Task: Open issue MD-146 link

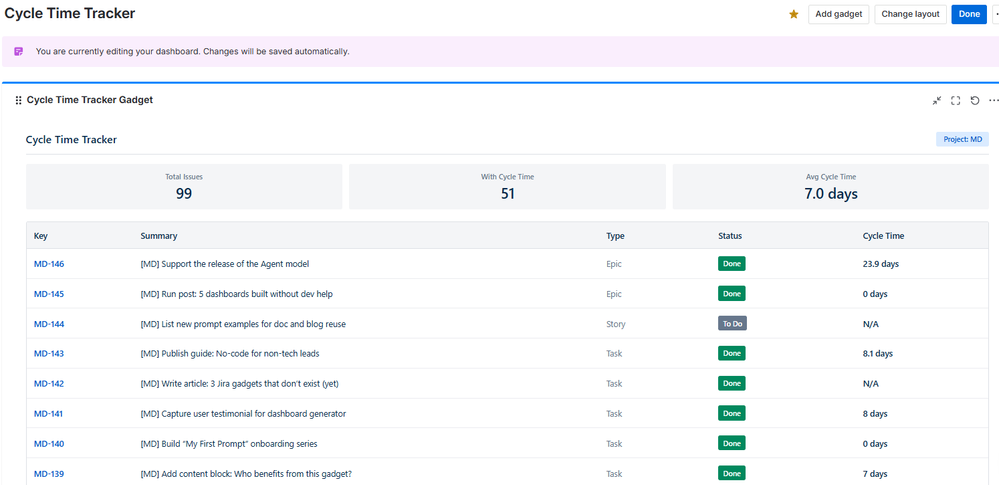Action: (49, 264)
